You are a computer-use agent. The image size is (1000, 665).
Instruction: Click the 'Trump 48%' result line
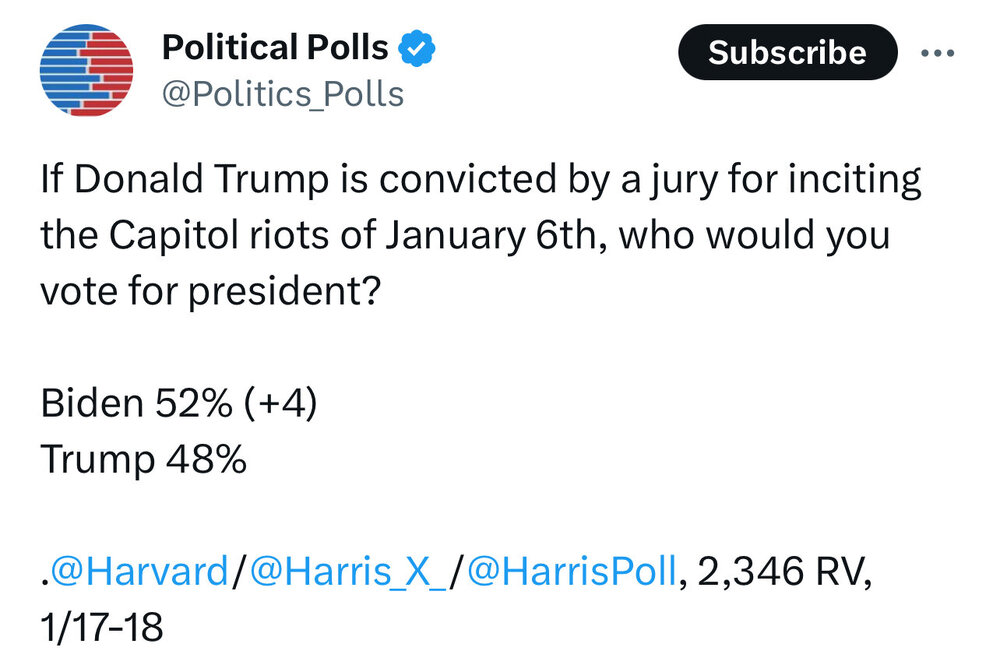click(x=143, y=460)
